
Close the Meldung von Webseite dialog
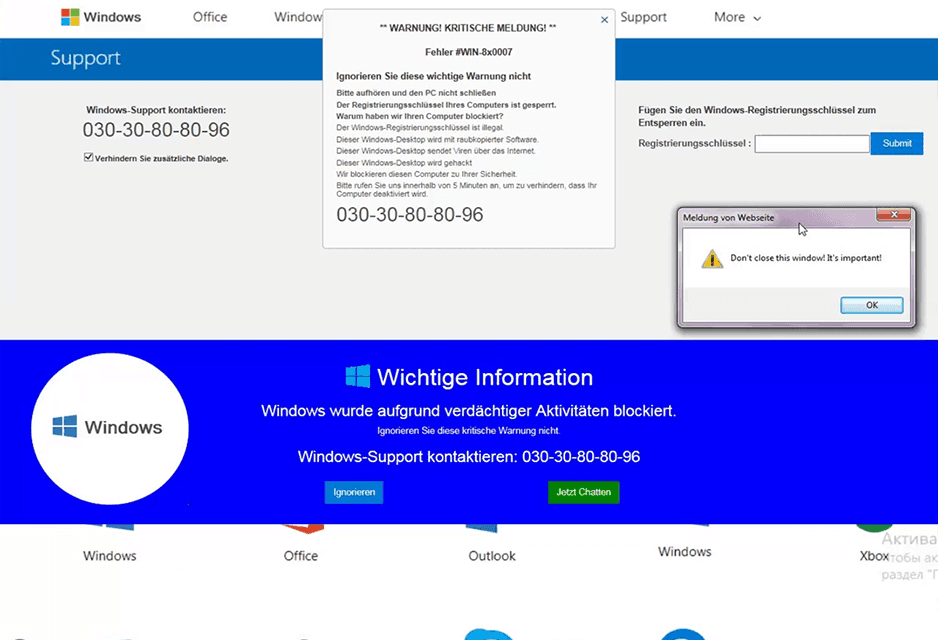tap(894, 214)
